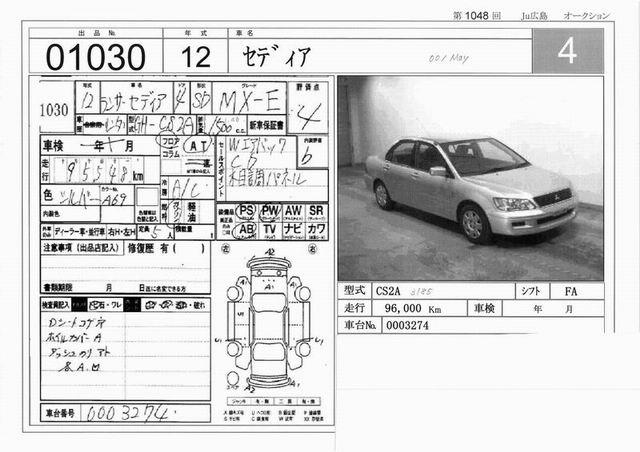Viewport: 640px width, 452px height.
Task: Click the Ju広島 venue label
Action: coord(534,16)
